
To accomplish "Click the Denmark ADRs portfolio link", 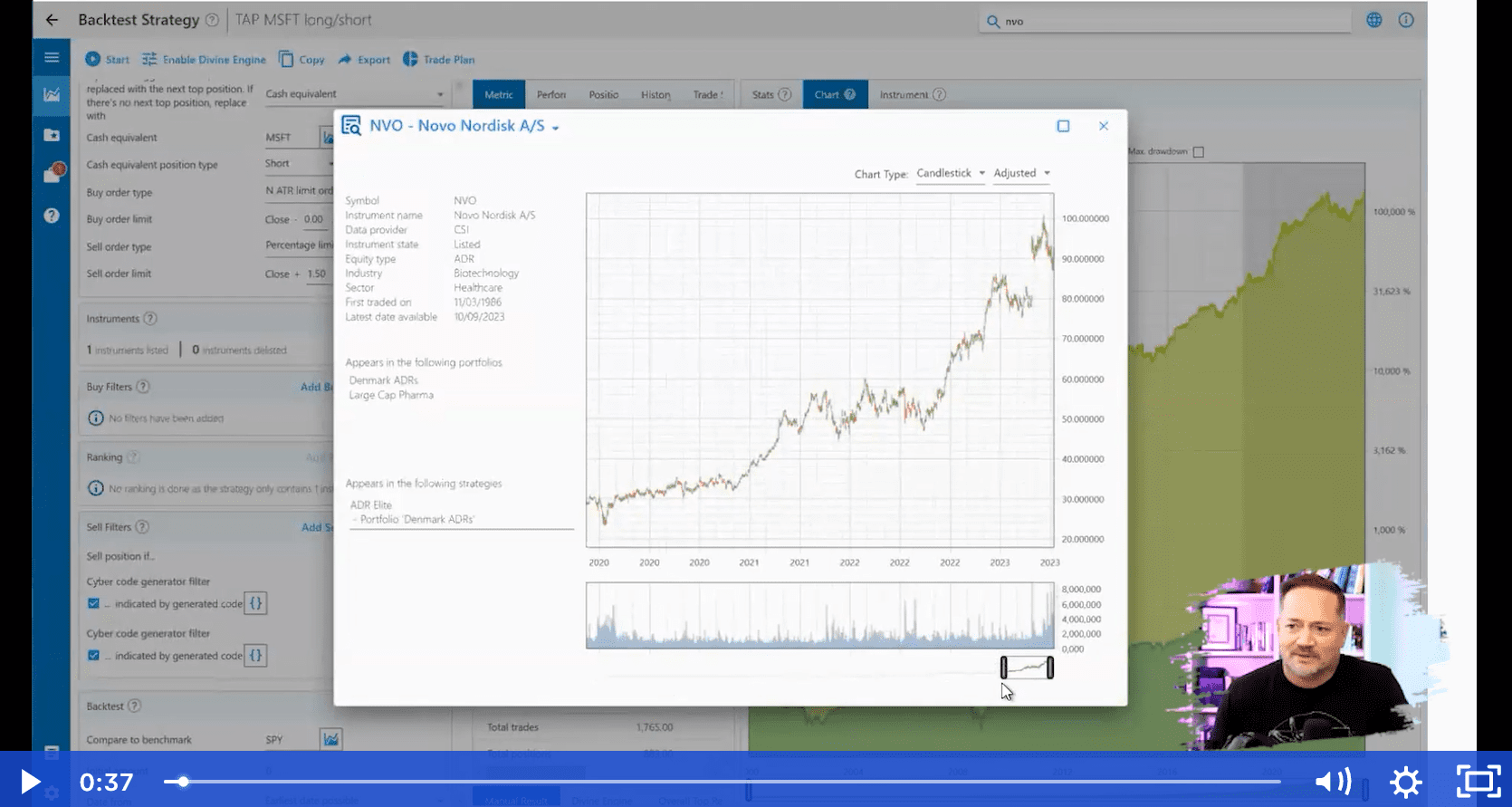I will pos(383,380).
